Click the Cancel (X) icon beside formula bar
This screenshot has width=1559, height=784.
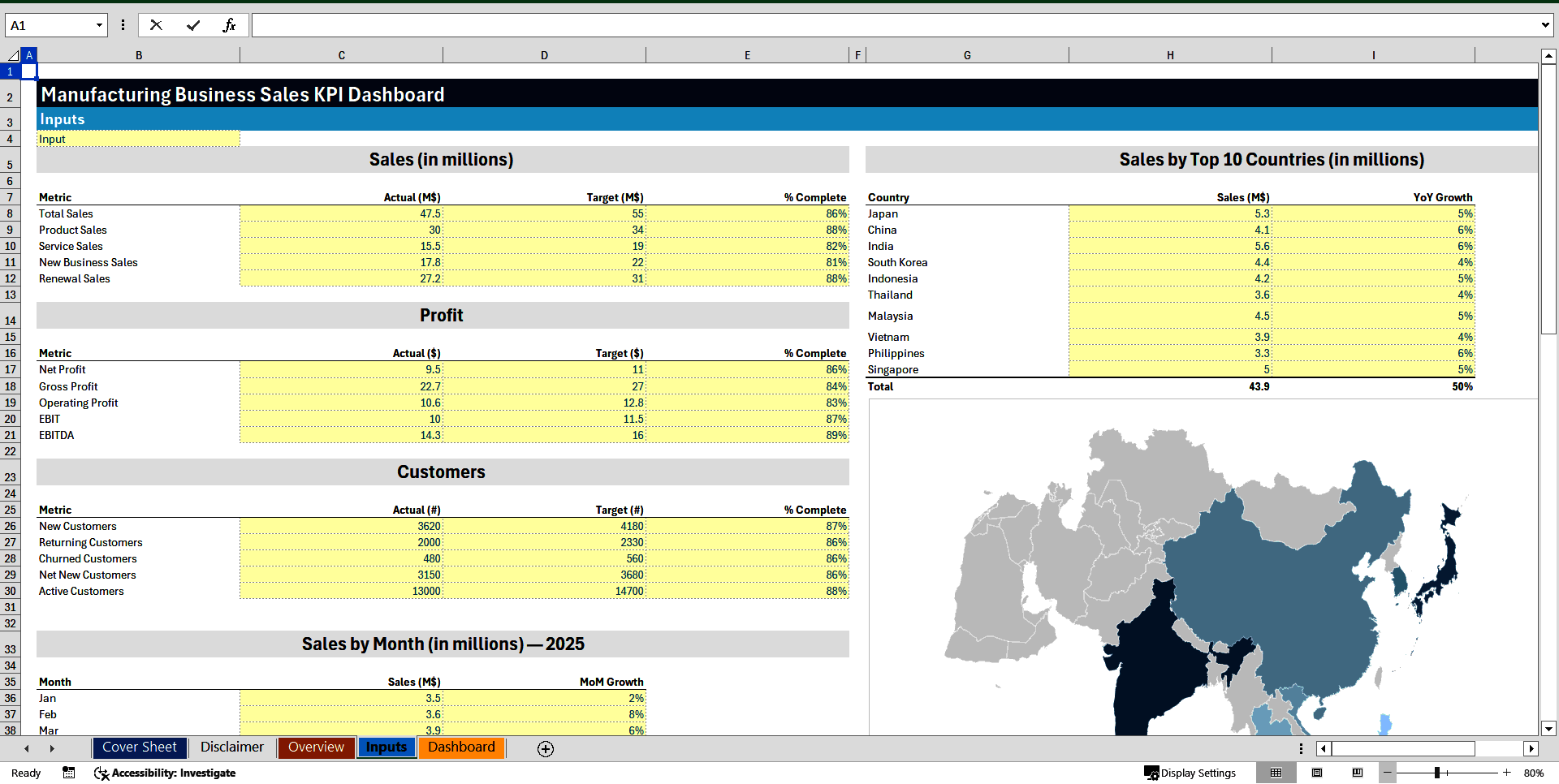[156, 25]
